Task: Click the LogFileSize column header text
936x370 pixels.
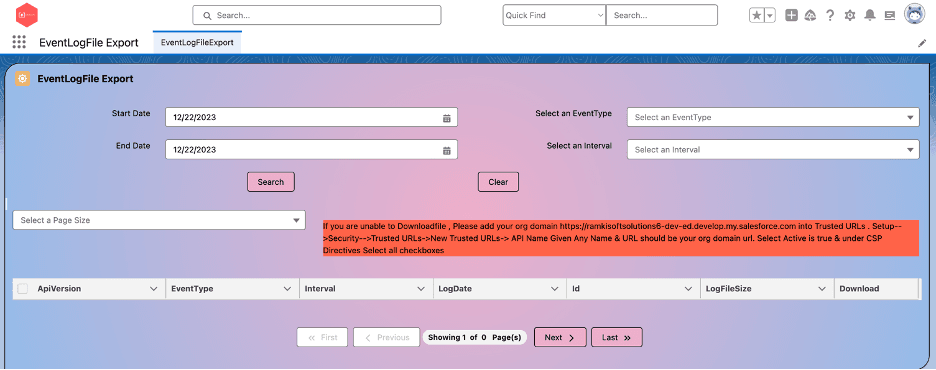Action: point(728,289)
